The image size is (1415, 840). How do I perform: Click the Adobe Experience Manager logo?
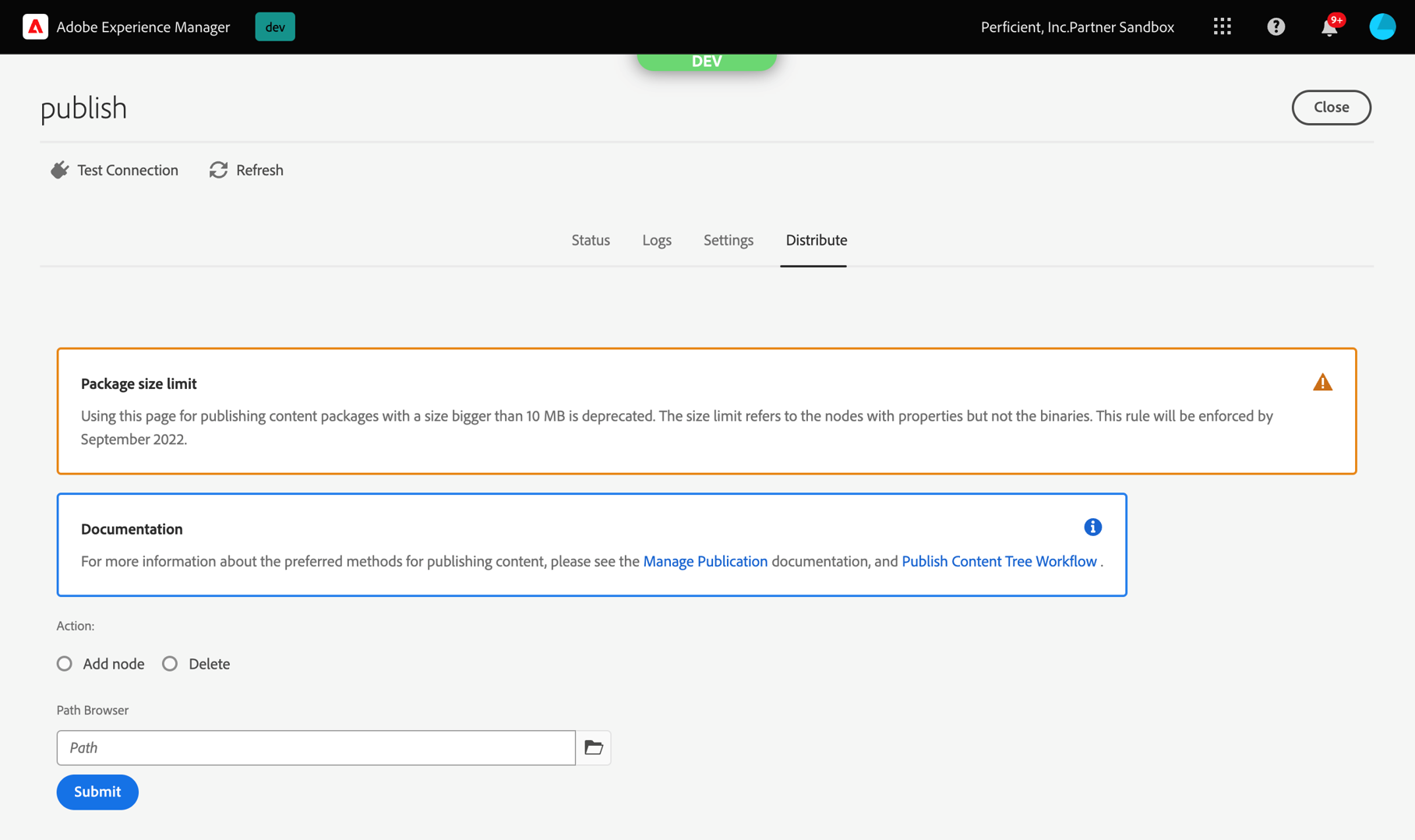pos(36,26)
